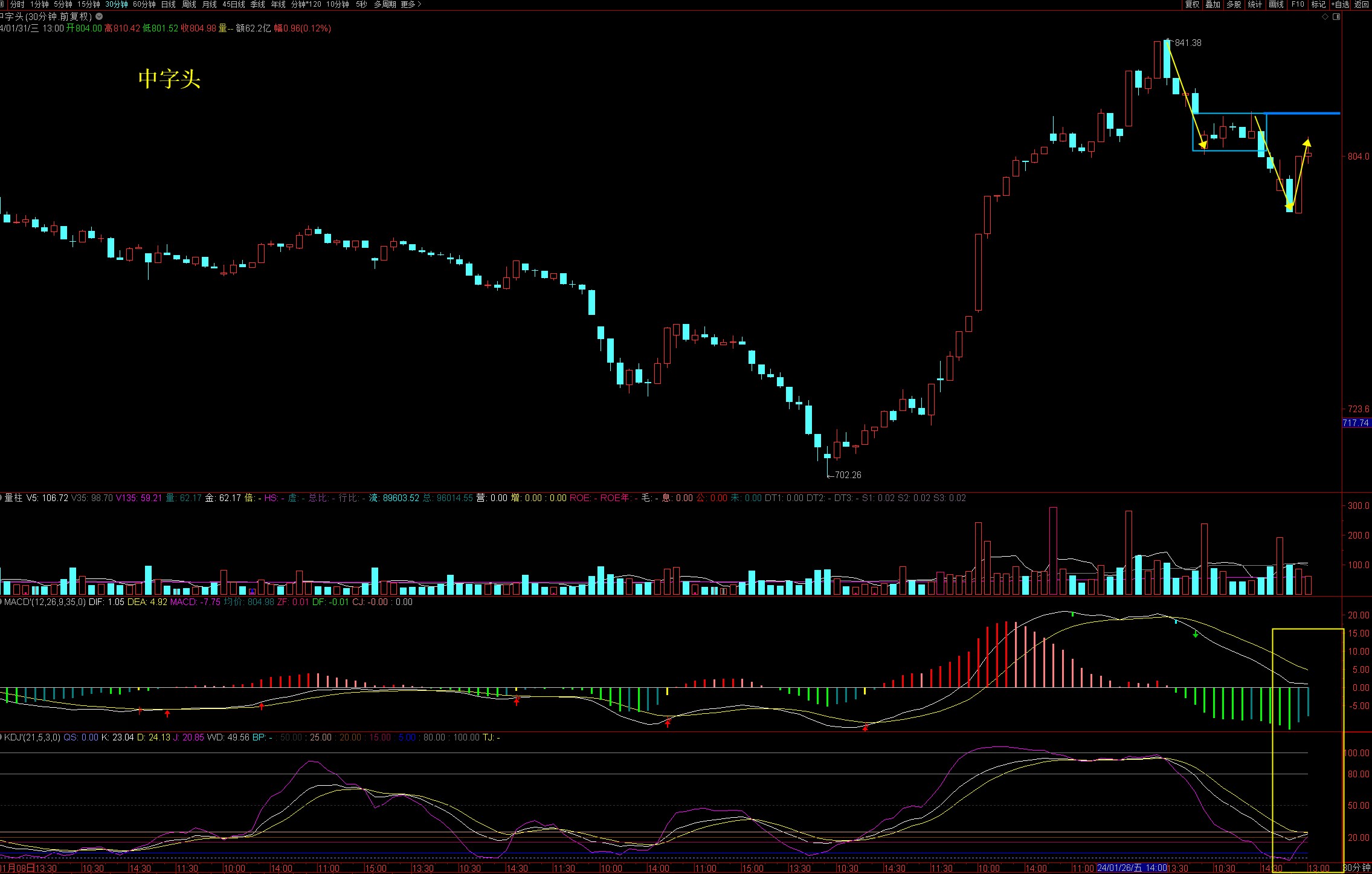Switch chart to 日线 daily period
The image size is (1372, 874).
[169, 4]
